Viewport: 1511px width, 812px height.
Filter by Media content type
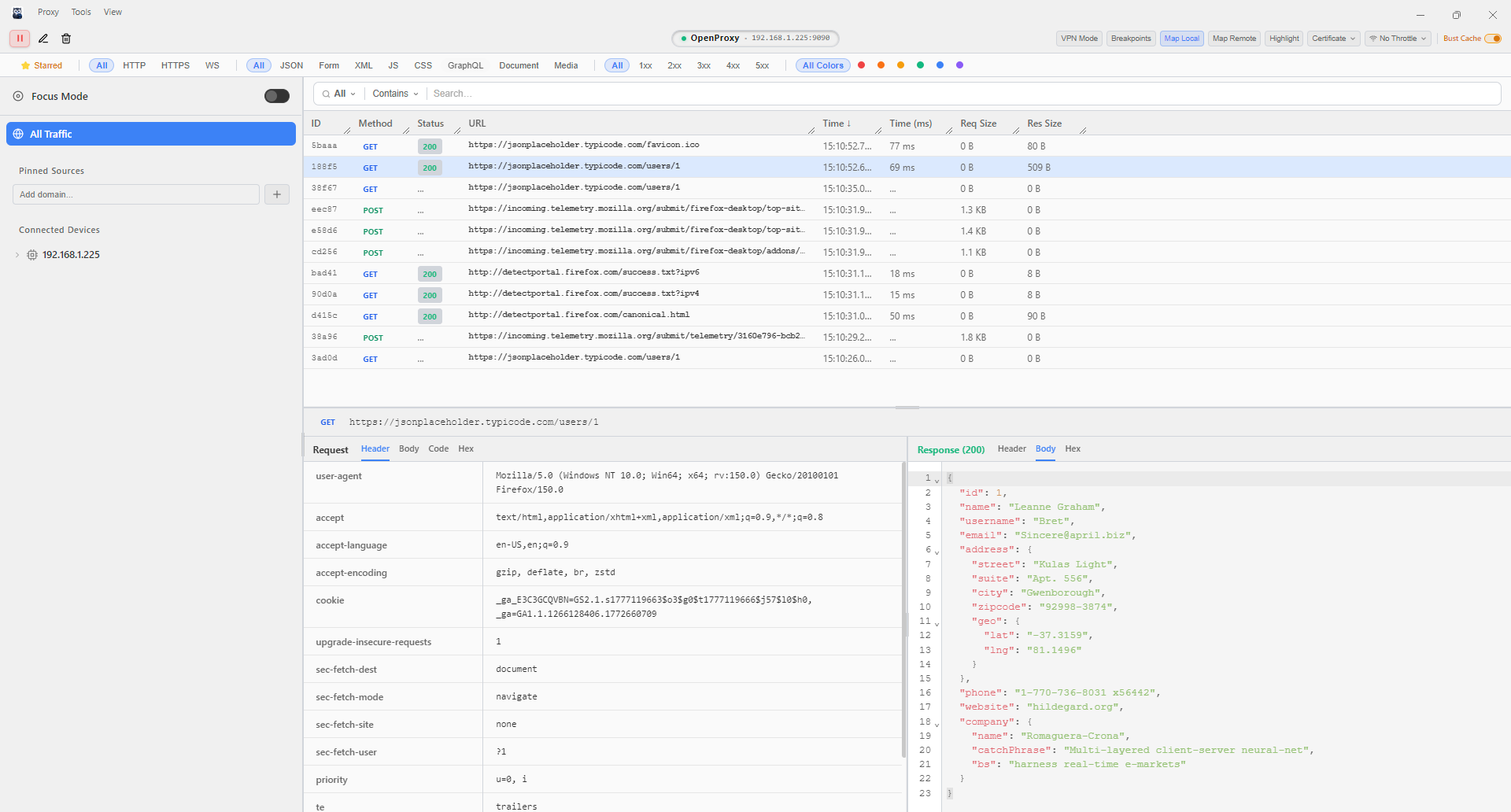[566, 65]
